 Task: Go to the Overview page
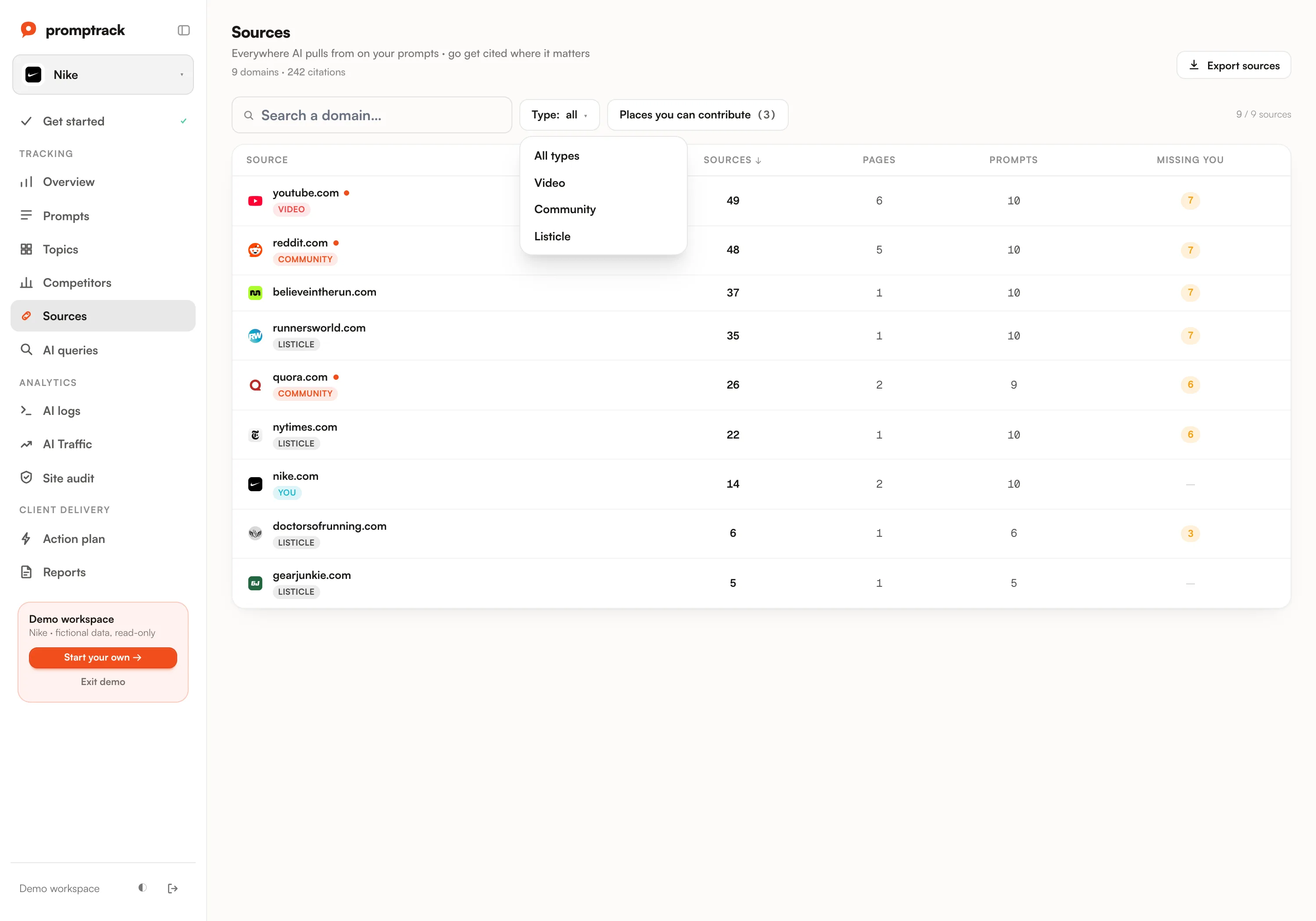click(103, 182)
